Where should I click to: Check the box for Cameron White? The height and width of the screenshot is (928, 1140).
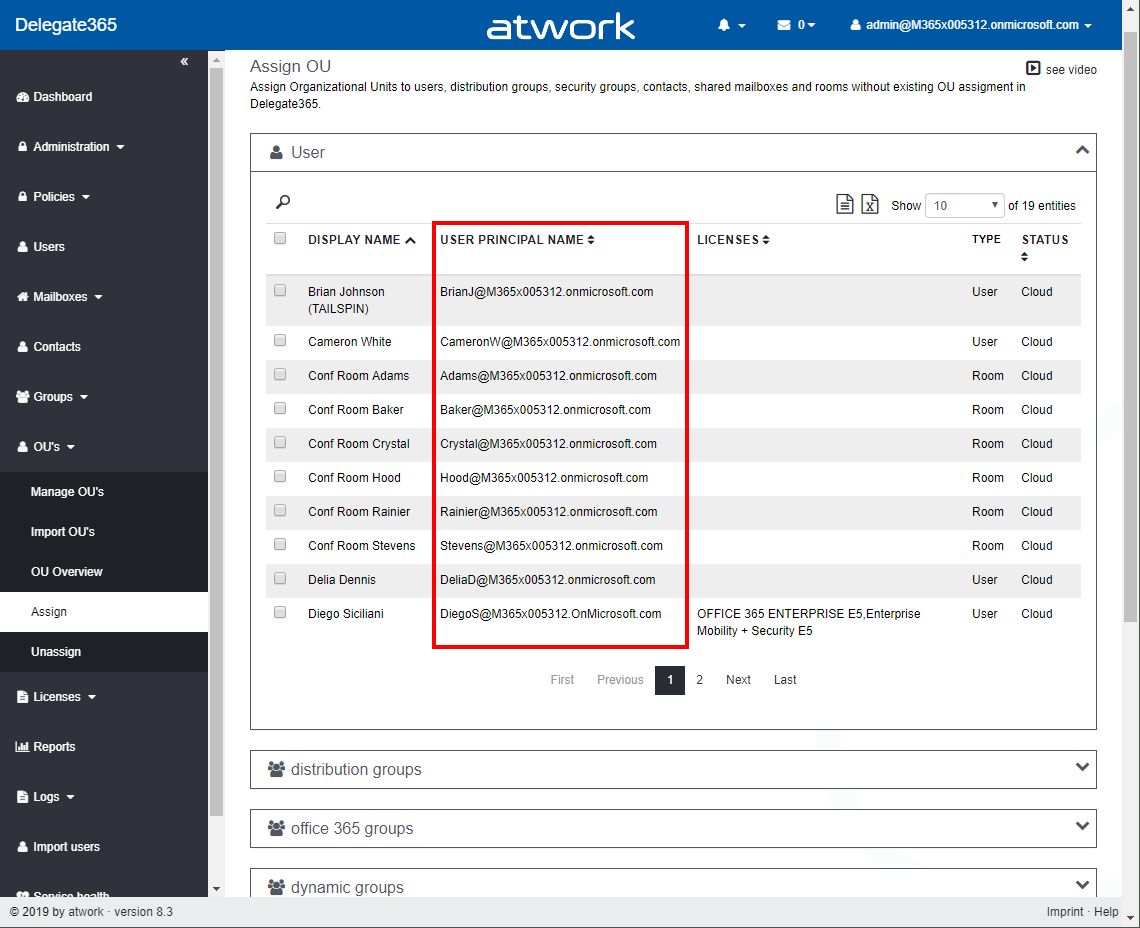click(x=280, y=341)
